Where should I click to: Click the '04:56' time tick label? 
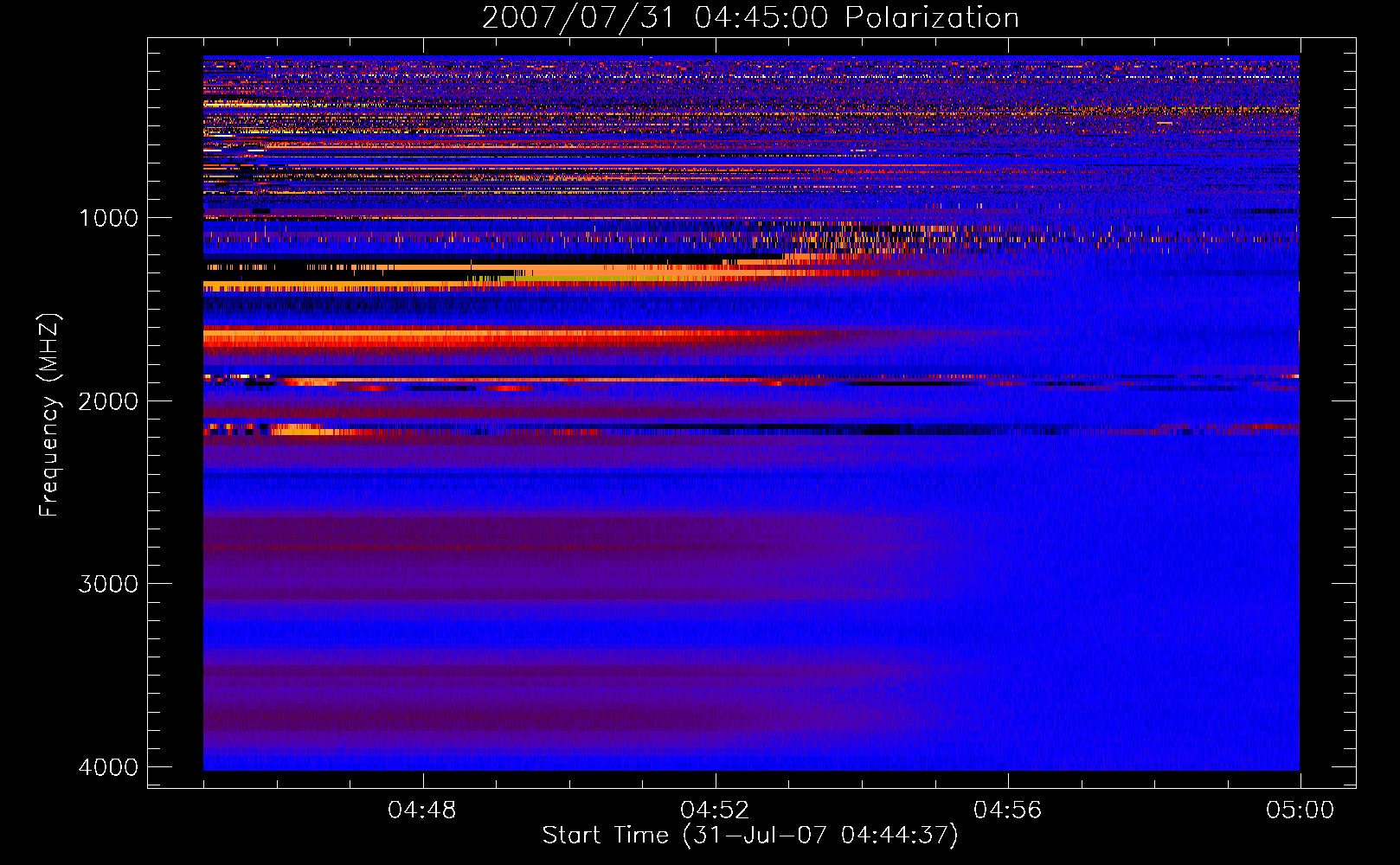pos(1007,811)
